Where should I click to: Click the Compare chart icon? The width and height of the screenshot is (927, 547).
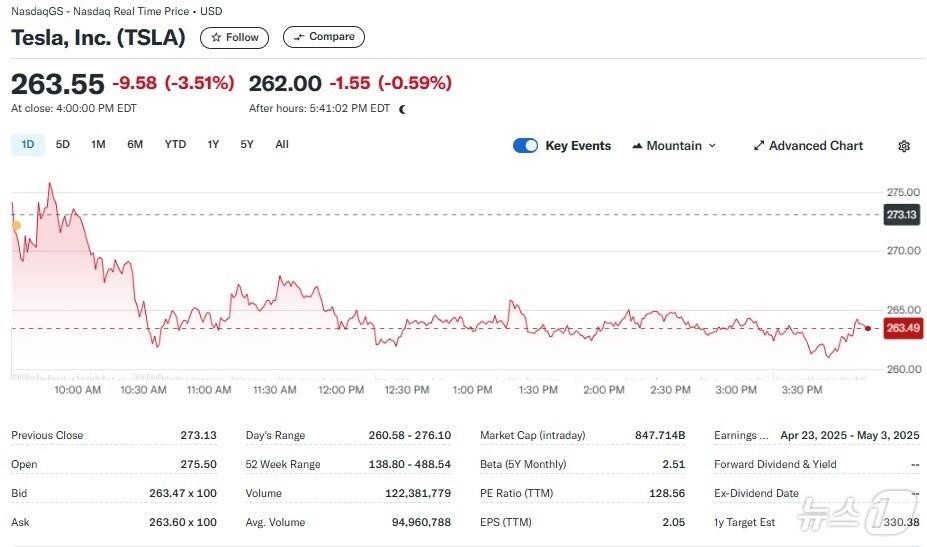click(x=298, y=37)
